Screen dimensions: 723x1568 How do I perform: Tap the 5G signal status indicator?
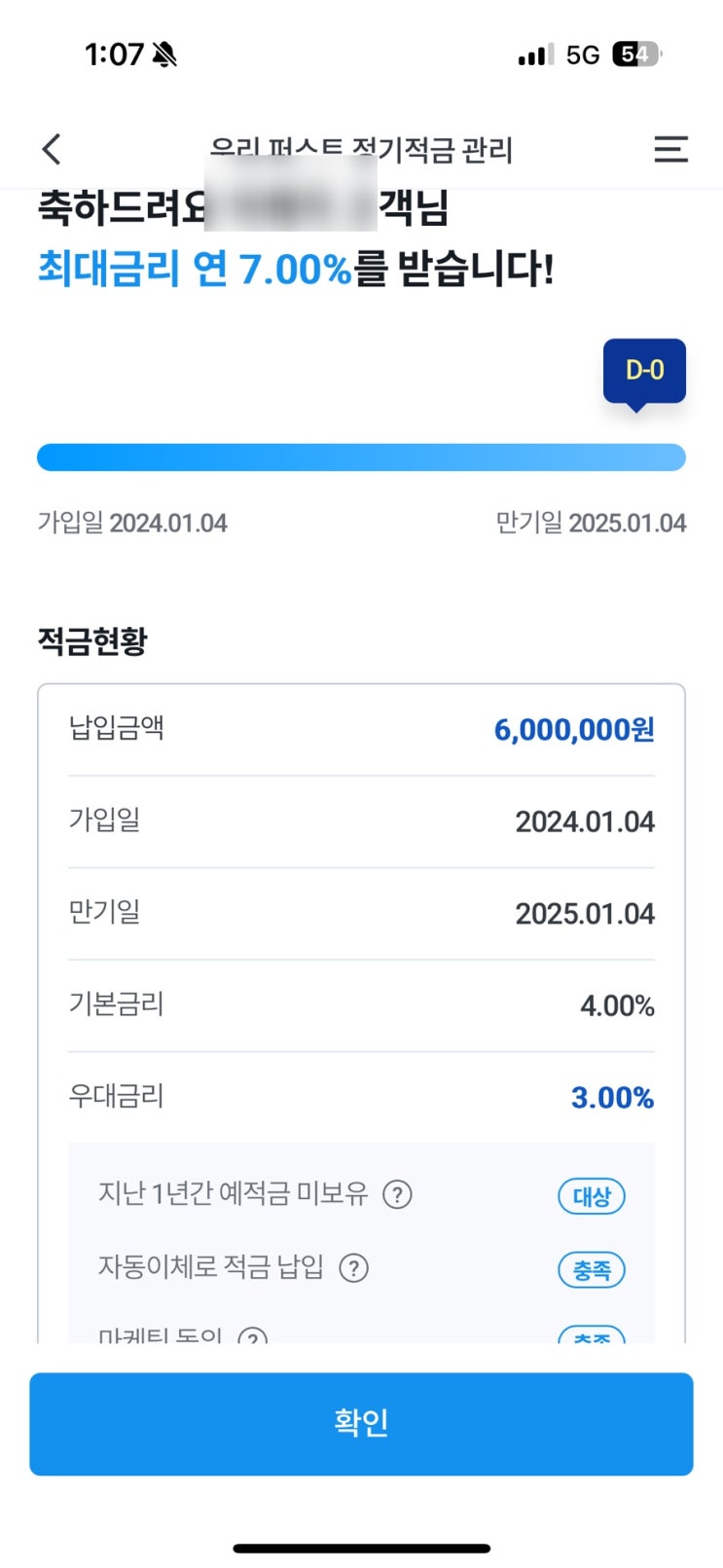coord(582,55)
